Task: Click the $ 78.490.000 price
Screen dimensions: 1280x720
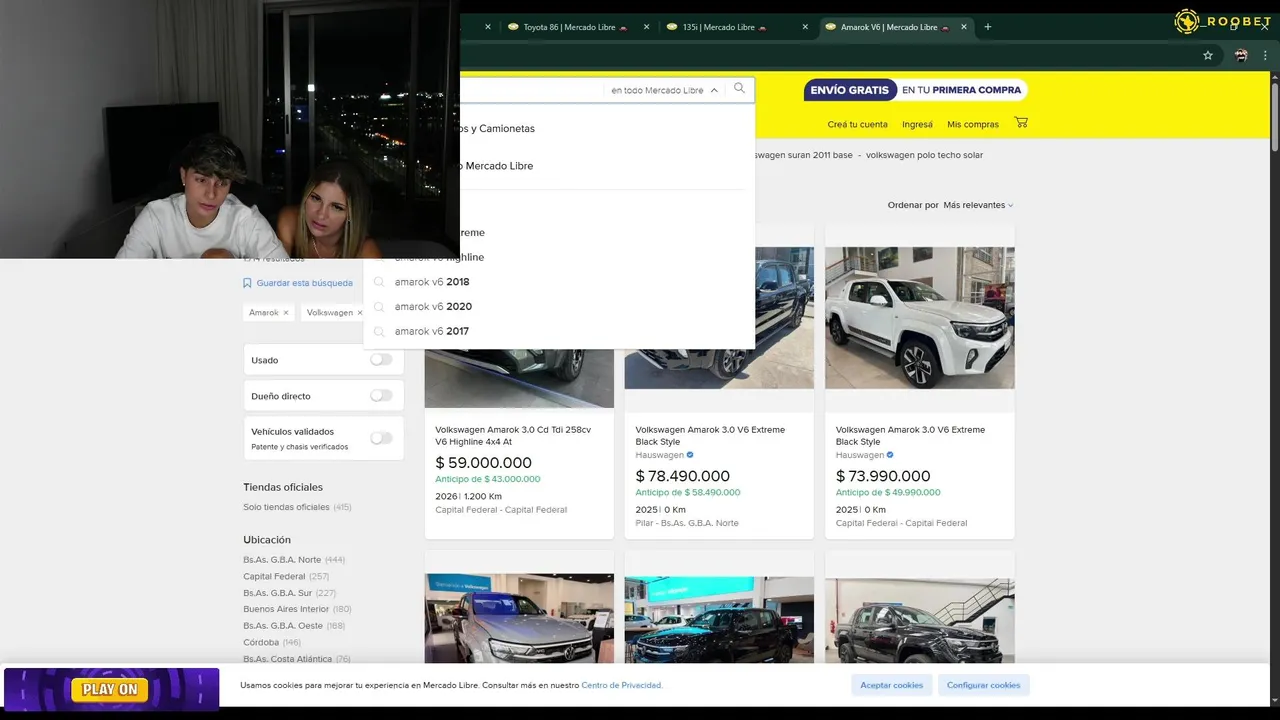Action: tap(683, 476)
